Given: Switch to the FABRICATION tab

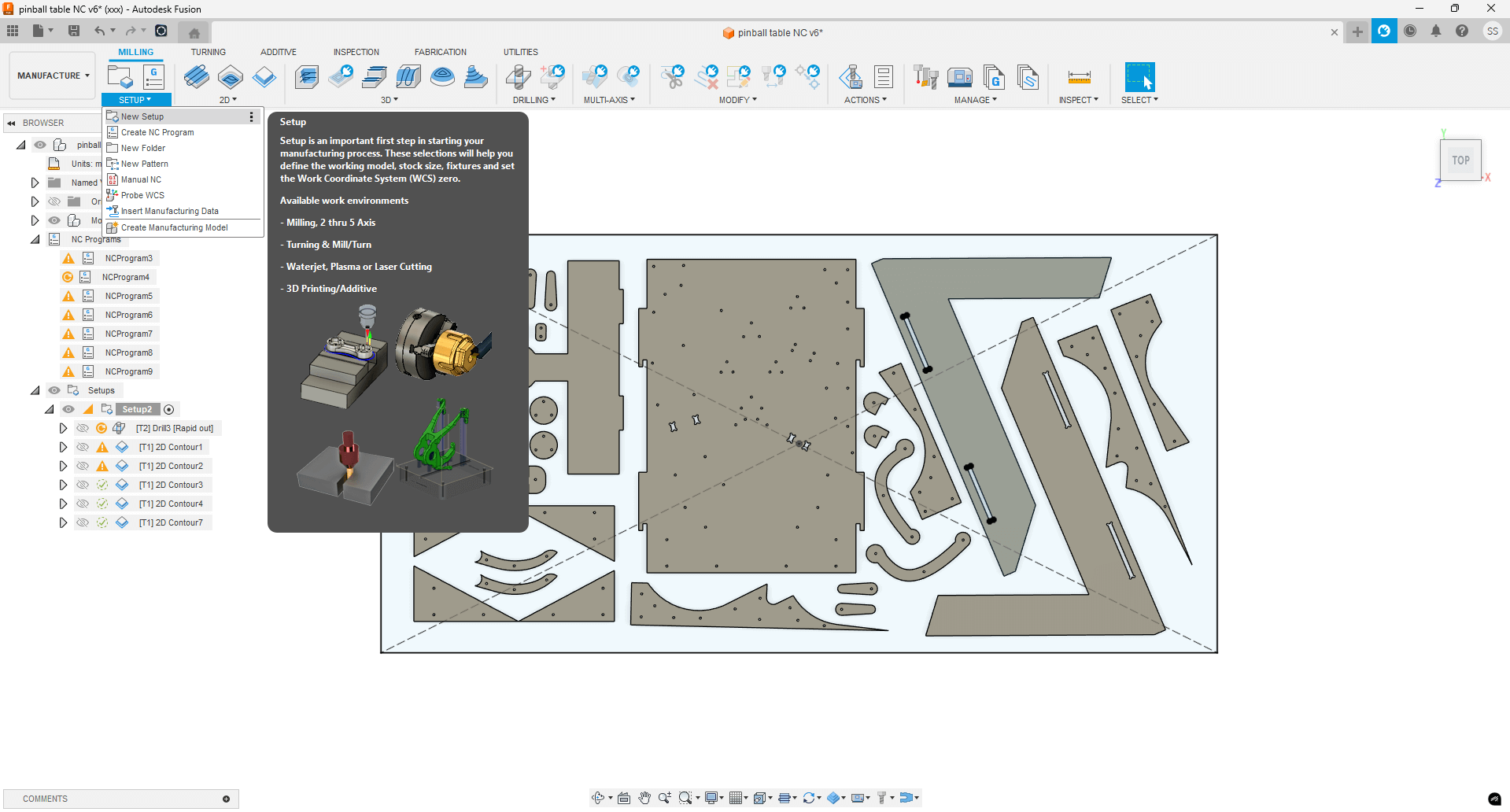Looking at the screenshot, I should click(441, 52).
